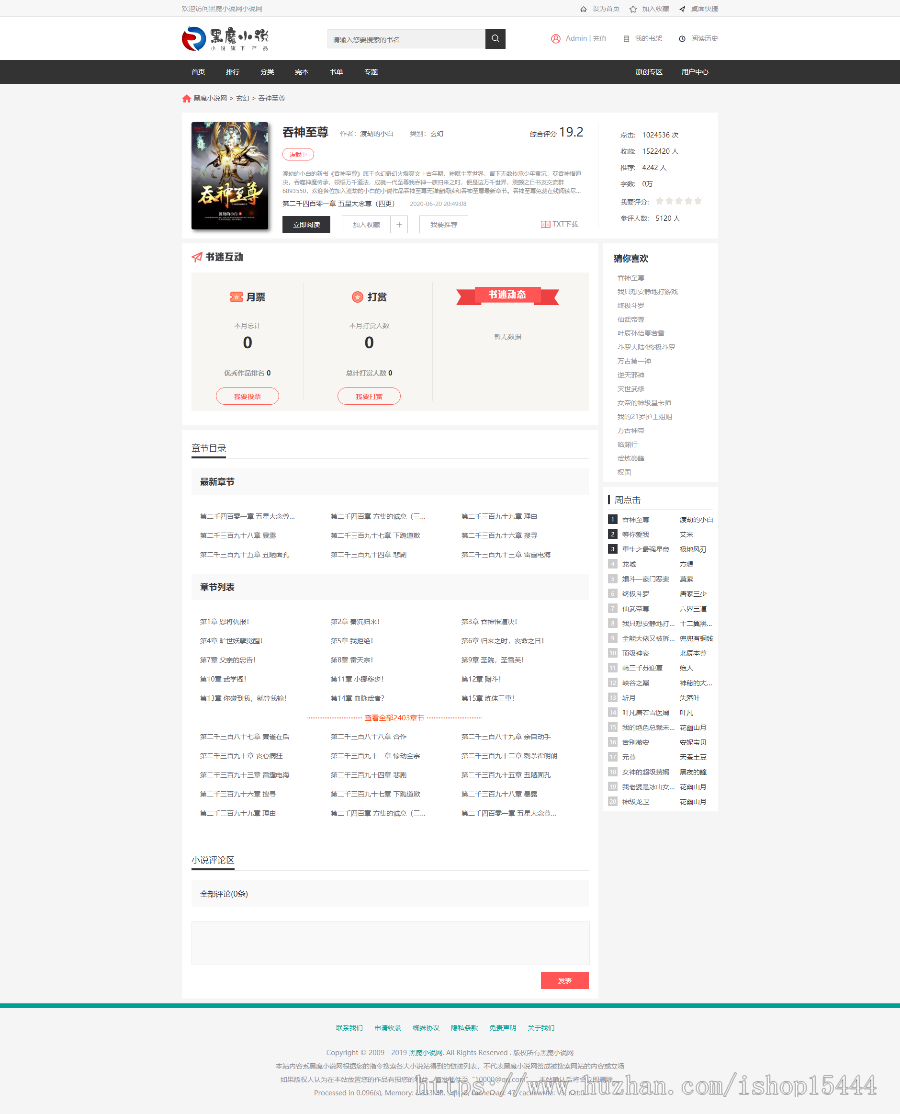Open 书单 in the navigation bar
The width and height of the screenshot is (900, 1114).
[337, 72]
